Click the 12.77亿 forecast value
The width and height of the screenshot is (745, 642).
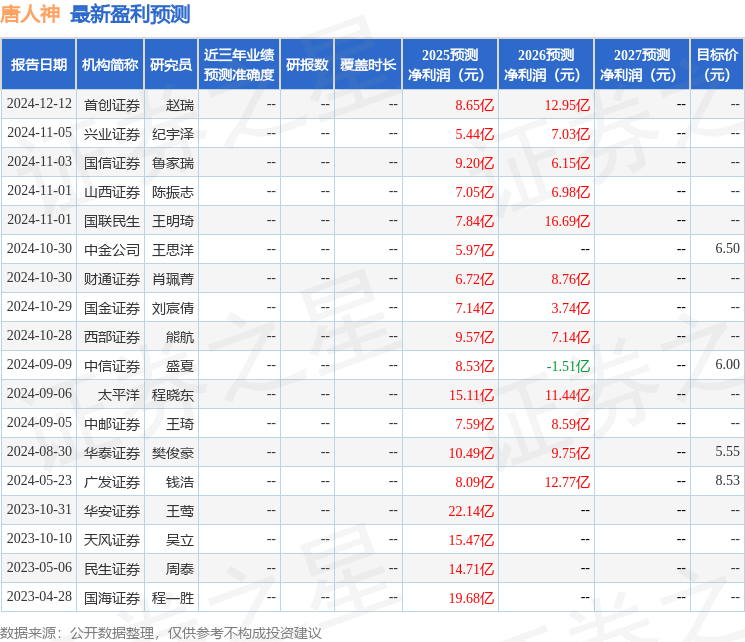click(567, 482)
